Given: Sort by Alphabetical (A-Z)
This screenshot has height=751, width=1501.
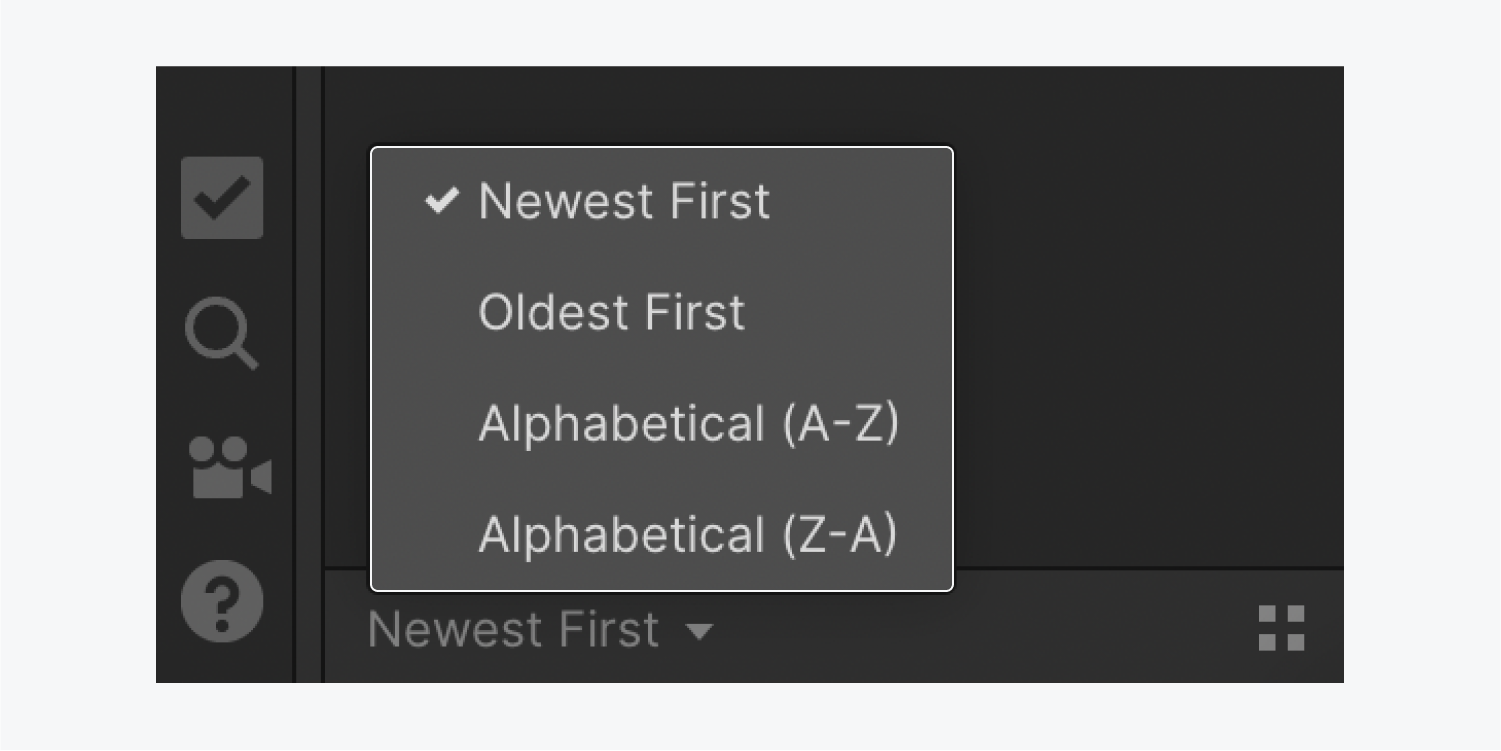Looking at the screenshot, I should (x=662, y=424).
